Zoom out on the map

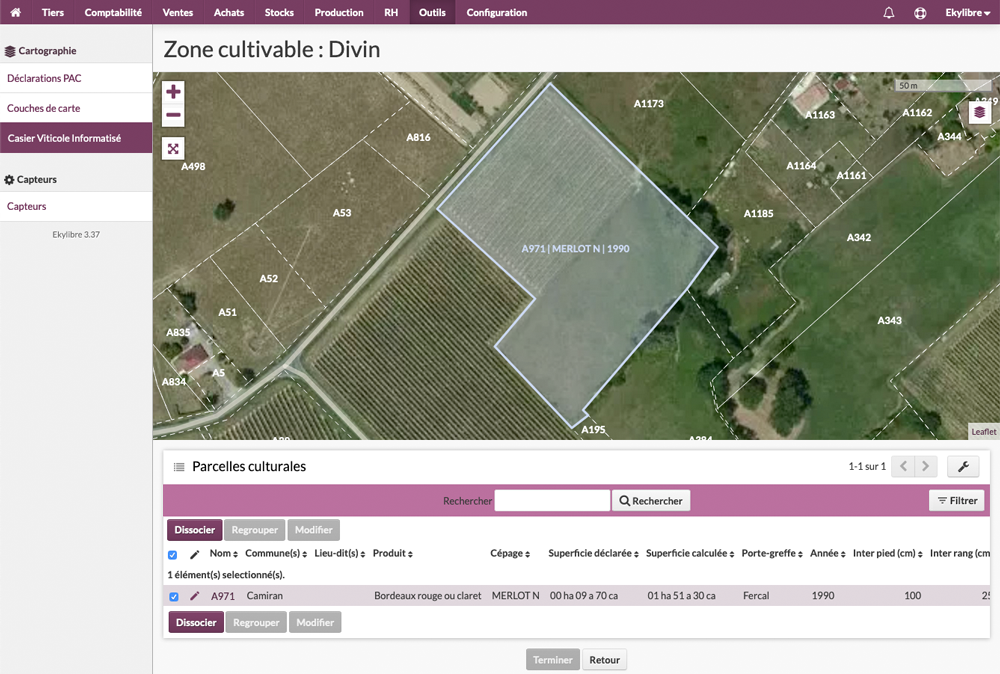173,115
